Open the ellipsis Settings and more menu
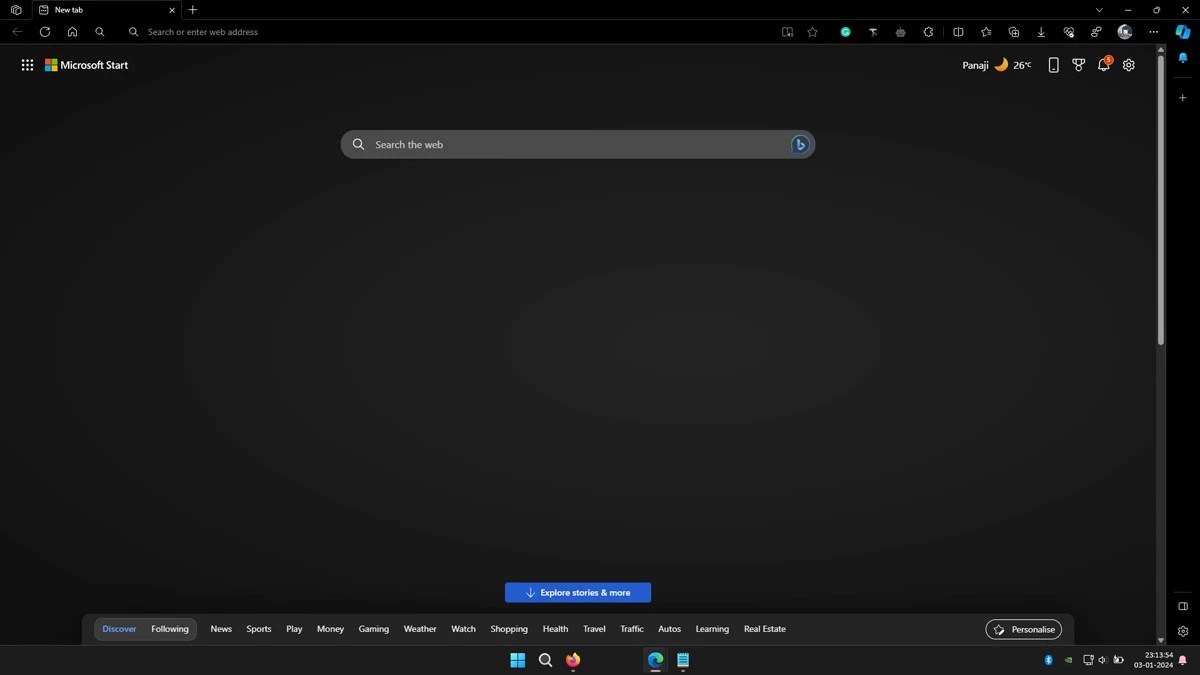 pos(1153,31)
